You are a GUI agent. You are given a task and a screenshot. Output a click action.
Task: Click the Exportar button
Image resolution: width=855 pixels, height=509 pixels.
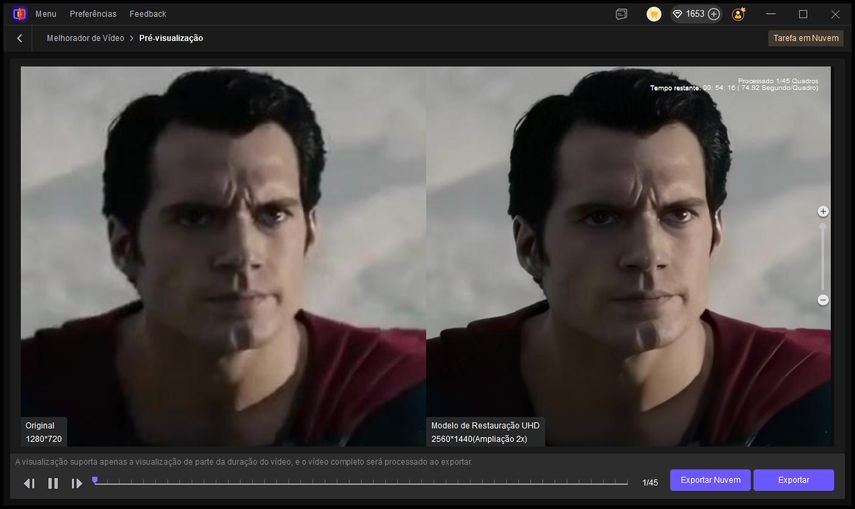pyautogui.click(x=793, y=480)
